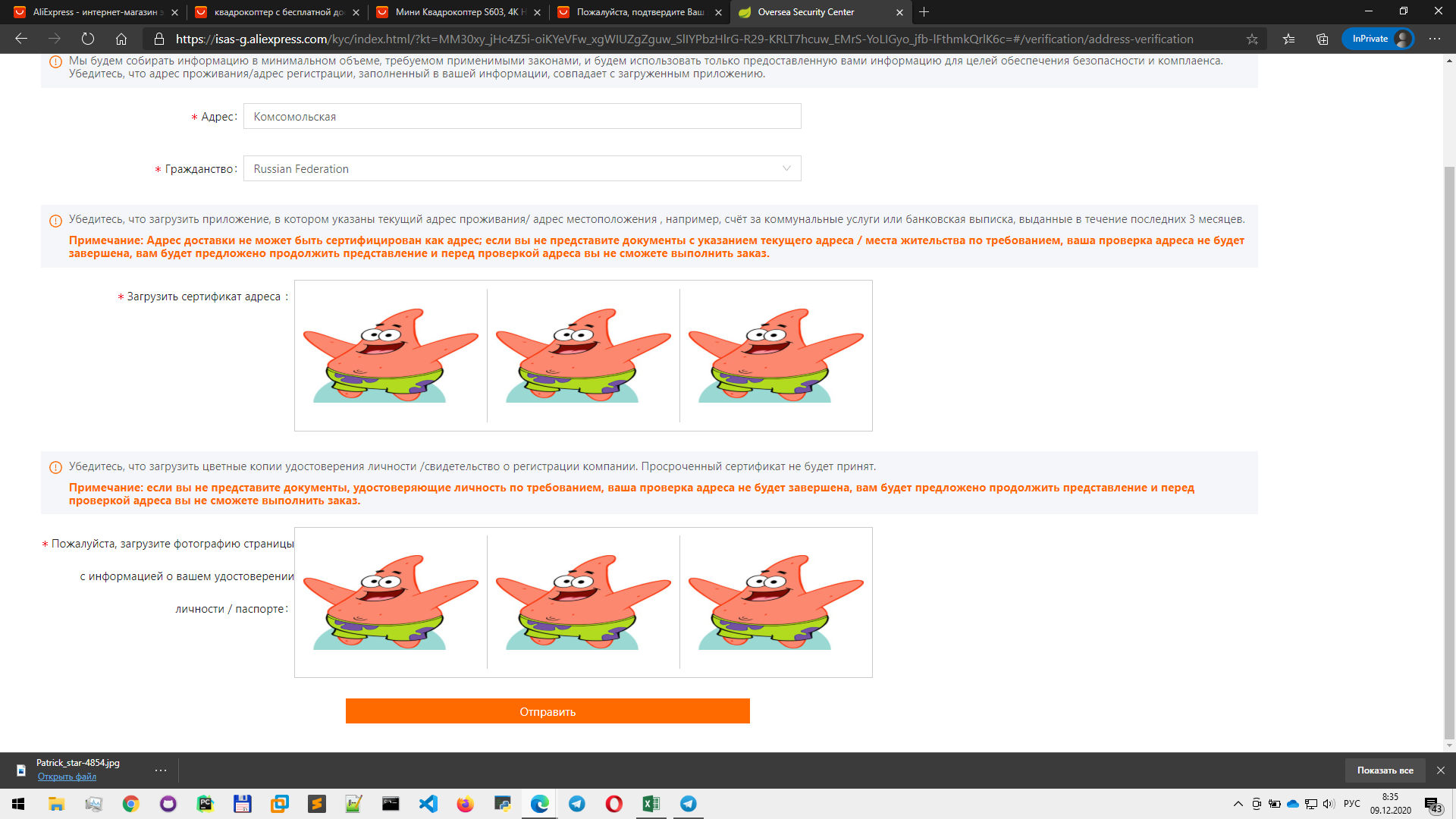Launch Google Chrome from the taskbar

coord(130,804)
